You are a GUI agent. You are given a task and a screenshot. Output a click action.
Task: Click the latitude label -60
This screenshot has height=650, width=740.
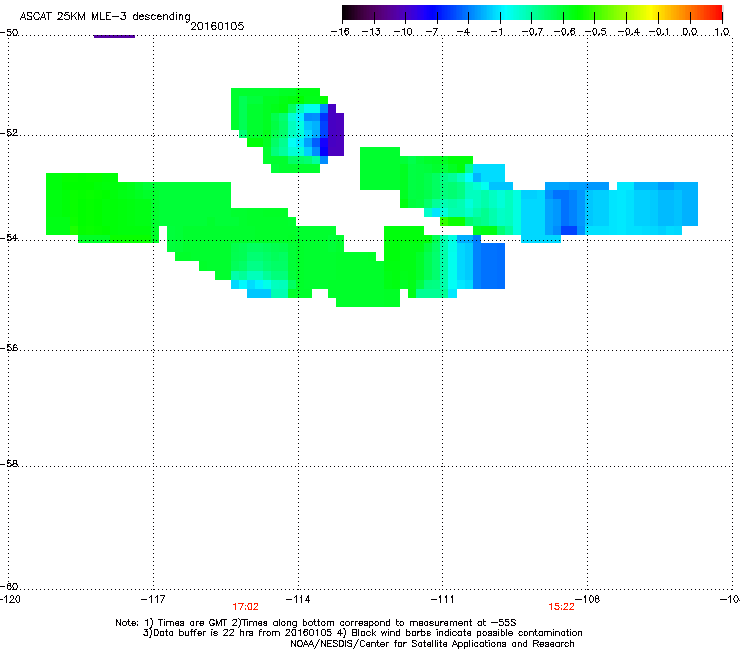[x=9, y=586]
